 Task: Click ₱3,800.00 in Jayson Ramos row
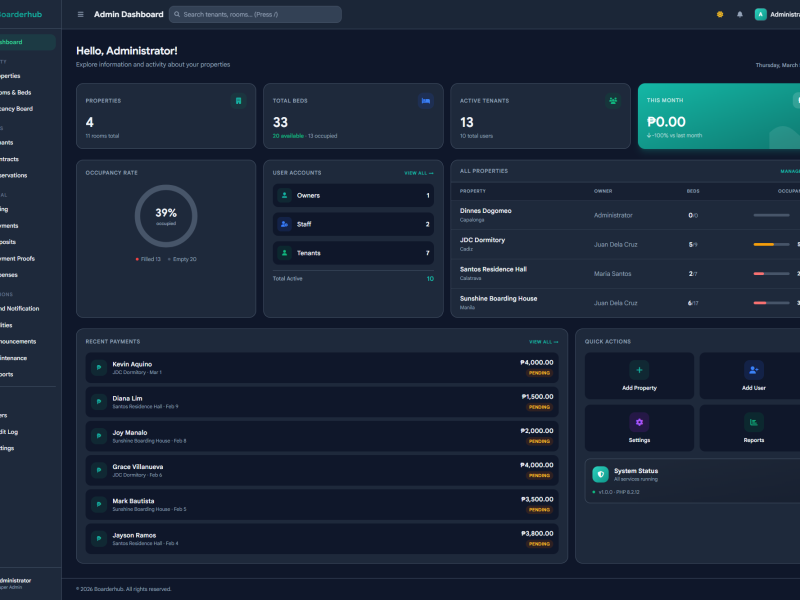click(x=537, y=533)
